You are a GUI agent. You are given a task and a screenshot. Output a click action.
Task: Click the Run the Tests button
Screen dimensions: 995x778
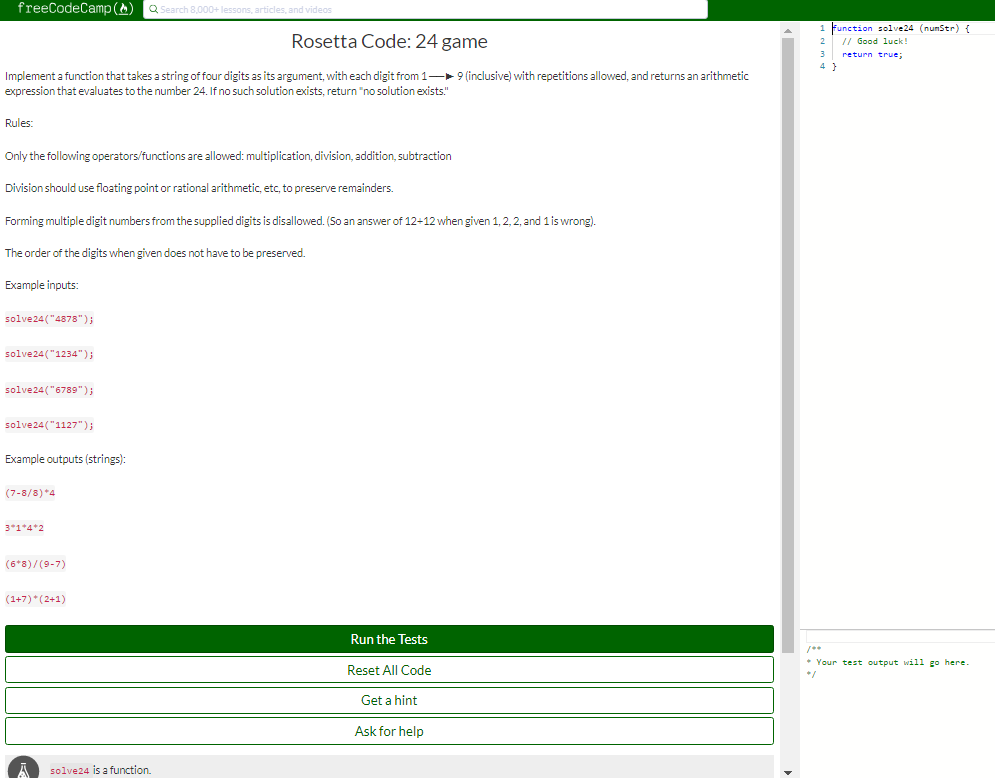pos(389,639)
